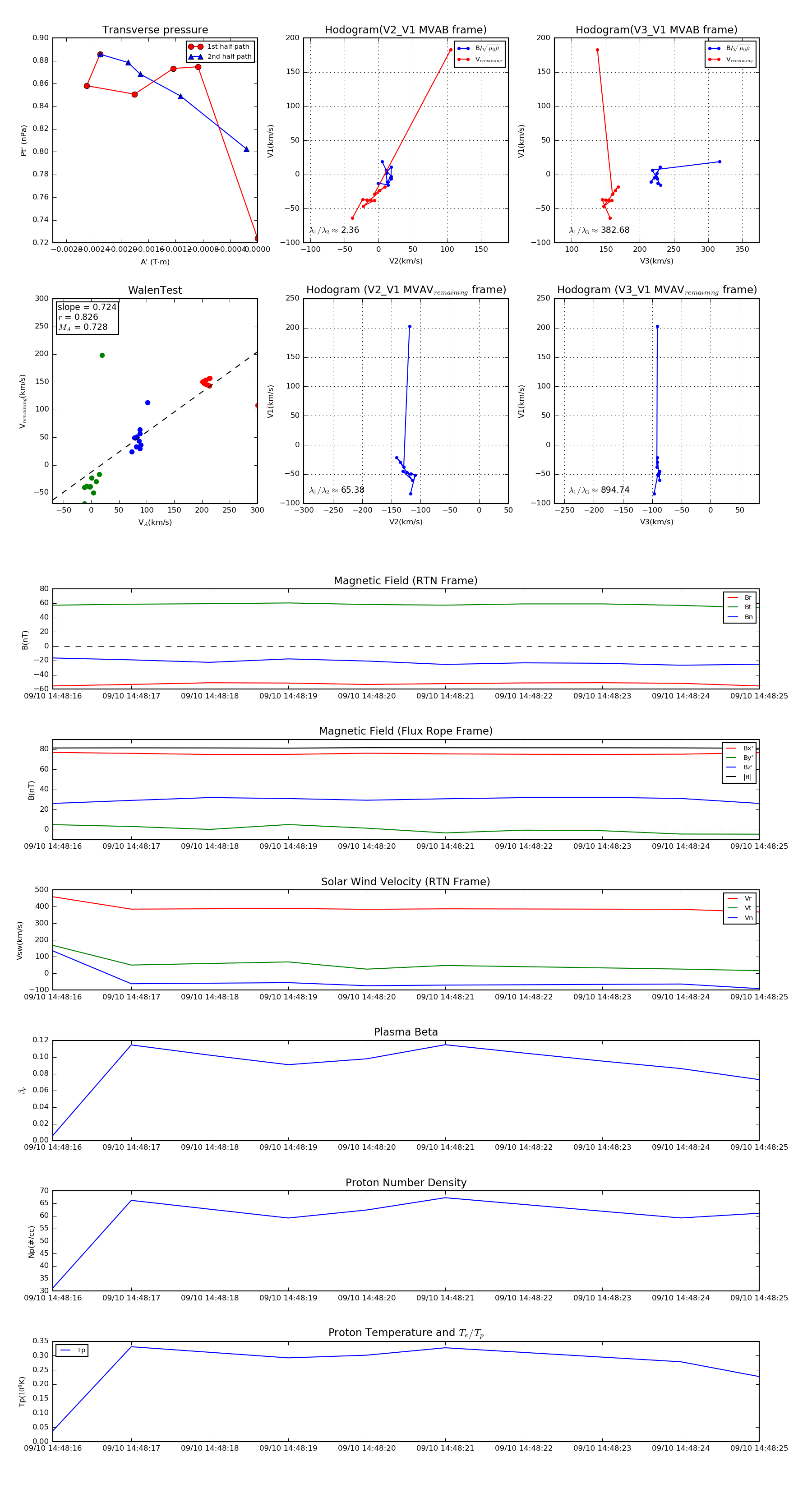Click the 'Magnetic Field (RTN Frame)' title
812x1489 pixels.
[406, 581]
